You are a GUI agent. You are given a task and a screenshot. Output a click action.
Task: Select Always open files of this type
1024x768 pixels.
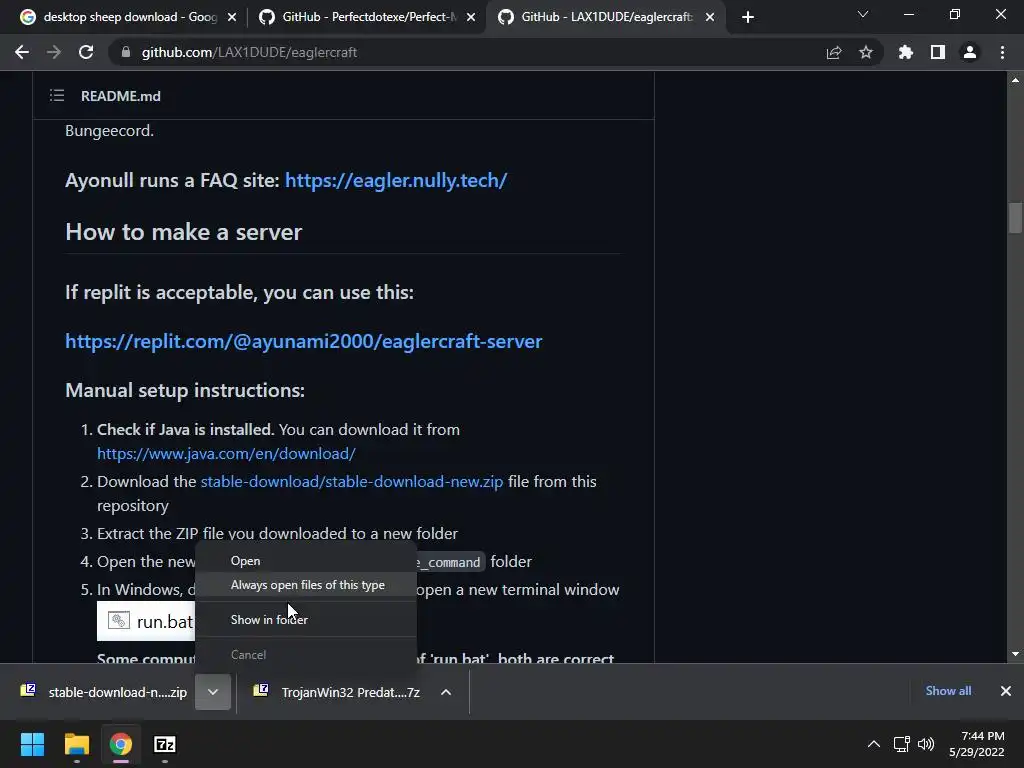coord(306,585)
